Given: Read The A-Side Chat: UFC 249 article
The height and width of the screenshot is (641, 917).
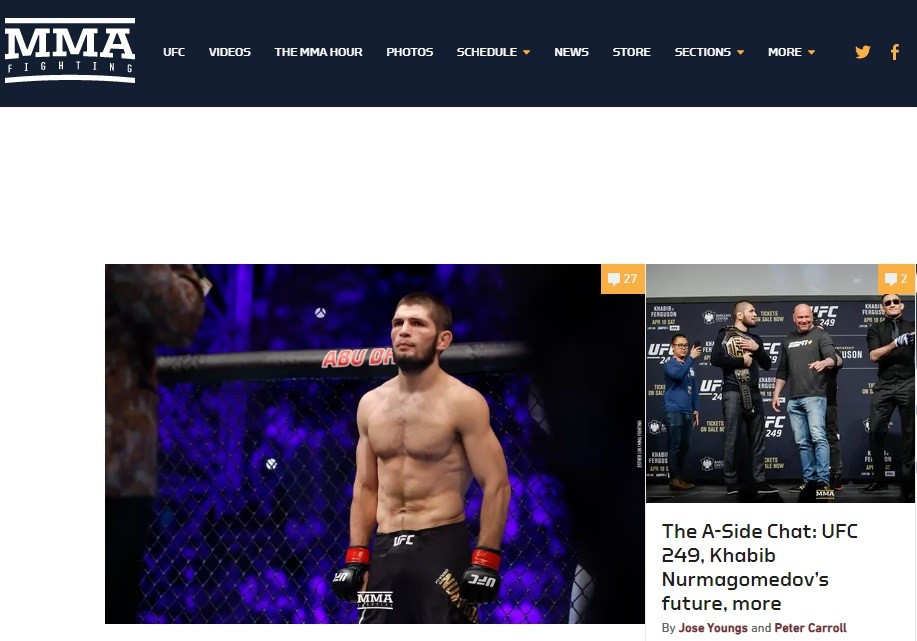Looking at the screenshot, I should (760, 567).
